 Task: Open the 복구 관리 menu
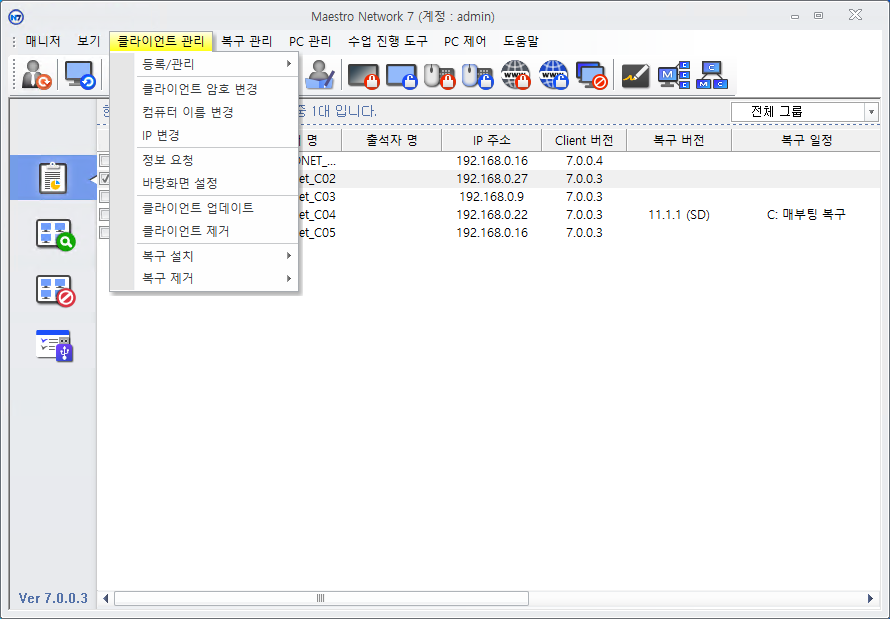click(246, 41)
